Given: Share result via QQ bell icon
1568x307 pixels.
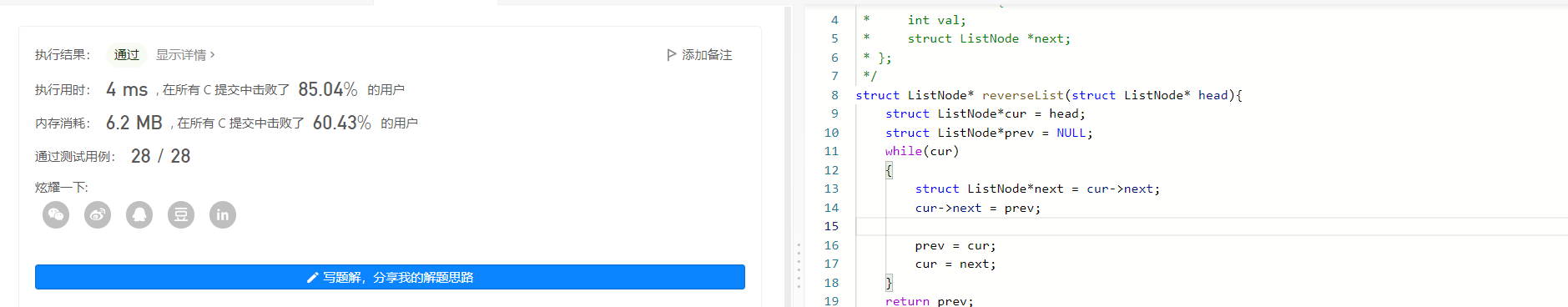Looking at the screenshot, I should [139, 215].
